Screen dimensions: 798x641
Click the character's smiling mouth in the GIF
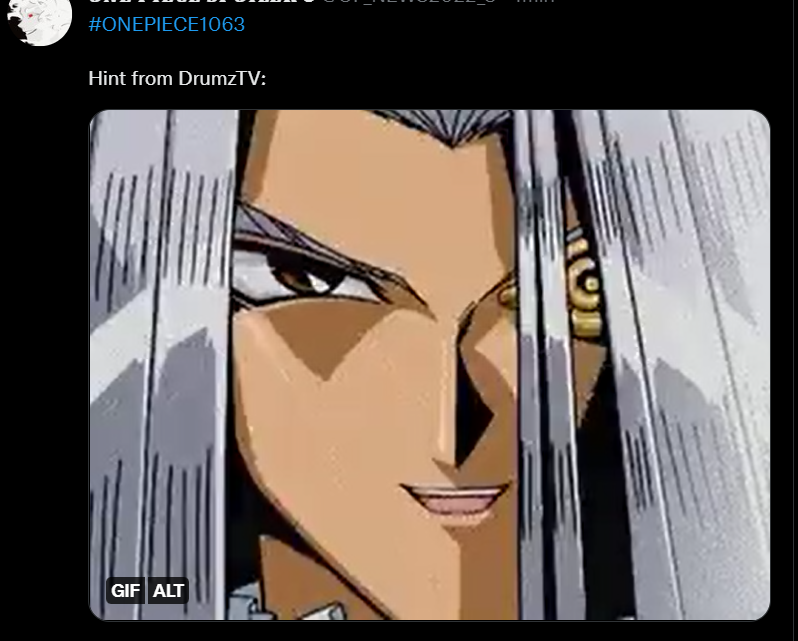(454, 499)
